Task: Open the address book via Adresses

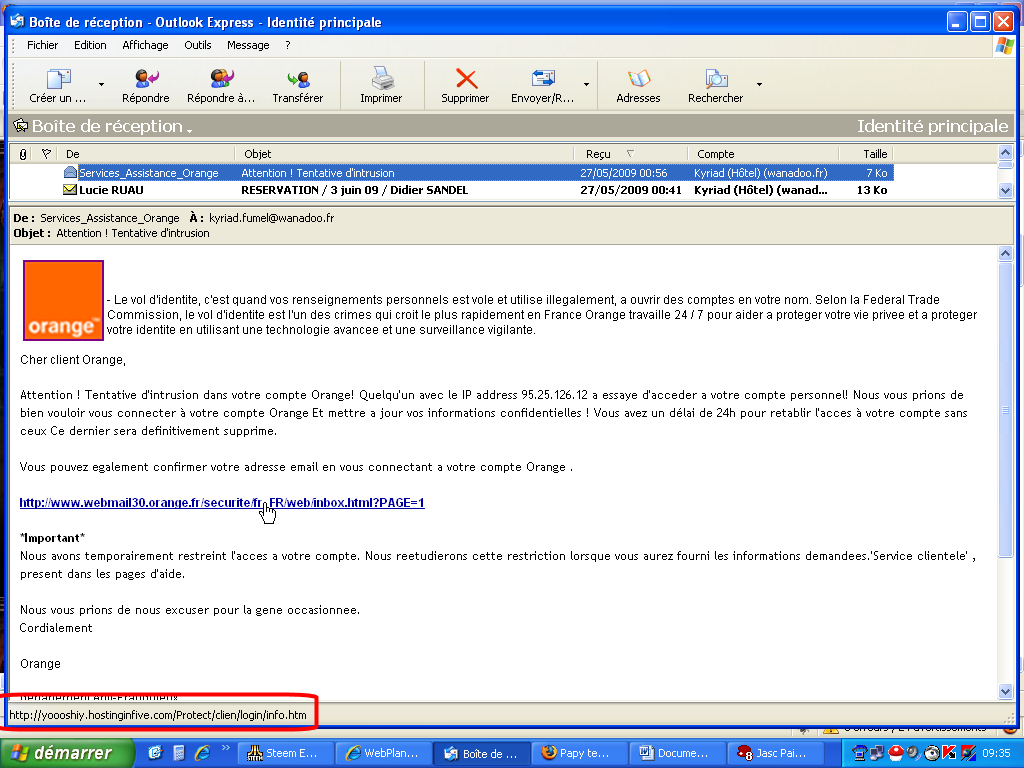Action: click(638, 84)
